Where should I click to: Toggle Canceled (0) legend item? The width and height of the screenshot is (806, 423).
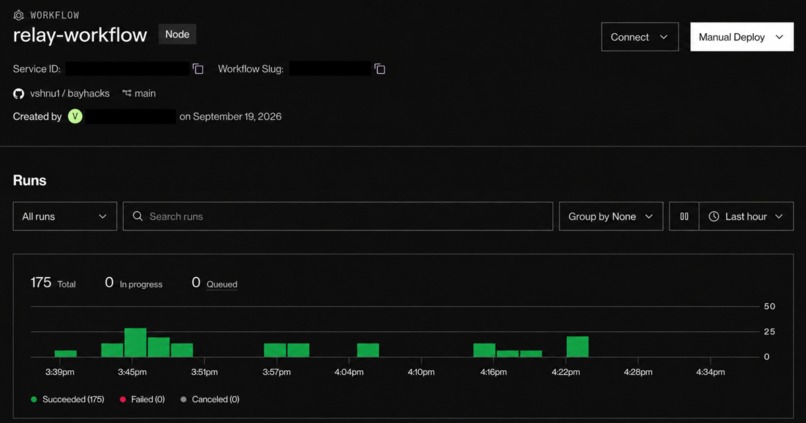210,399
